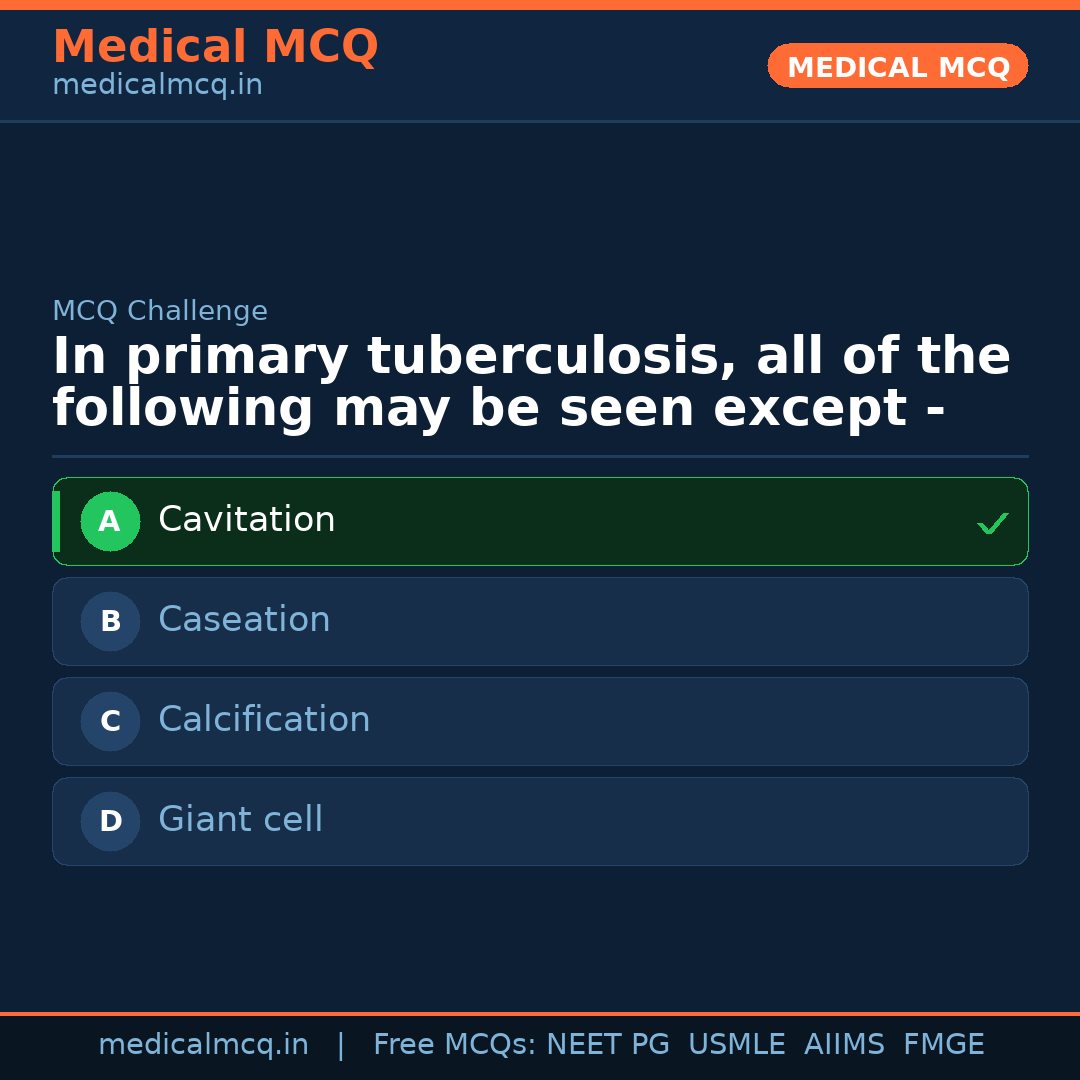Viewport: 1080px width, 1080px height.
Task: Click the green checkmark on Cavitation row
Action: pos(992,523)
